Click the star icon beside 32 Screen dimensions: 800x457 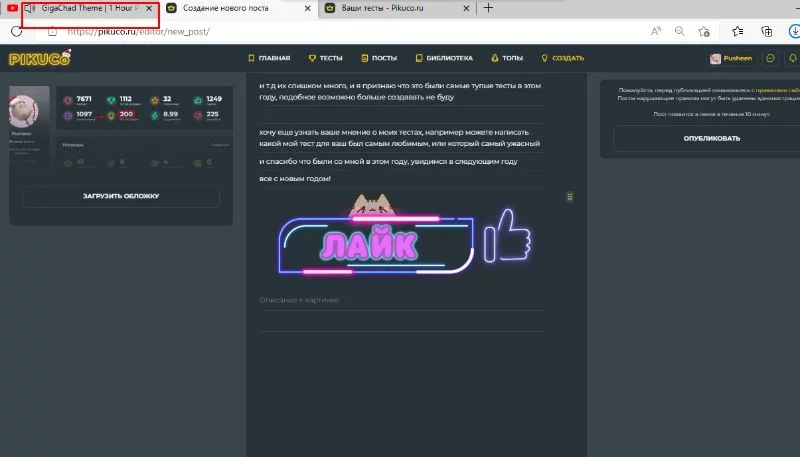(x=155, y=100)
